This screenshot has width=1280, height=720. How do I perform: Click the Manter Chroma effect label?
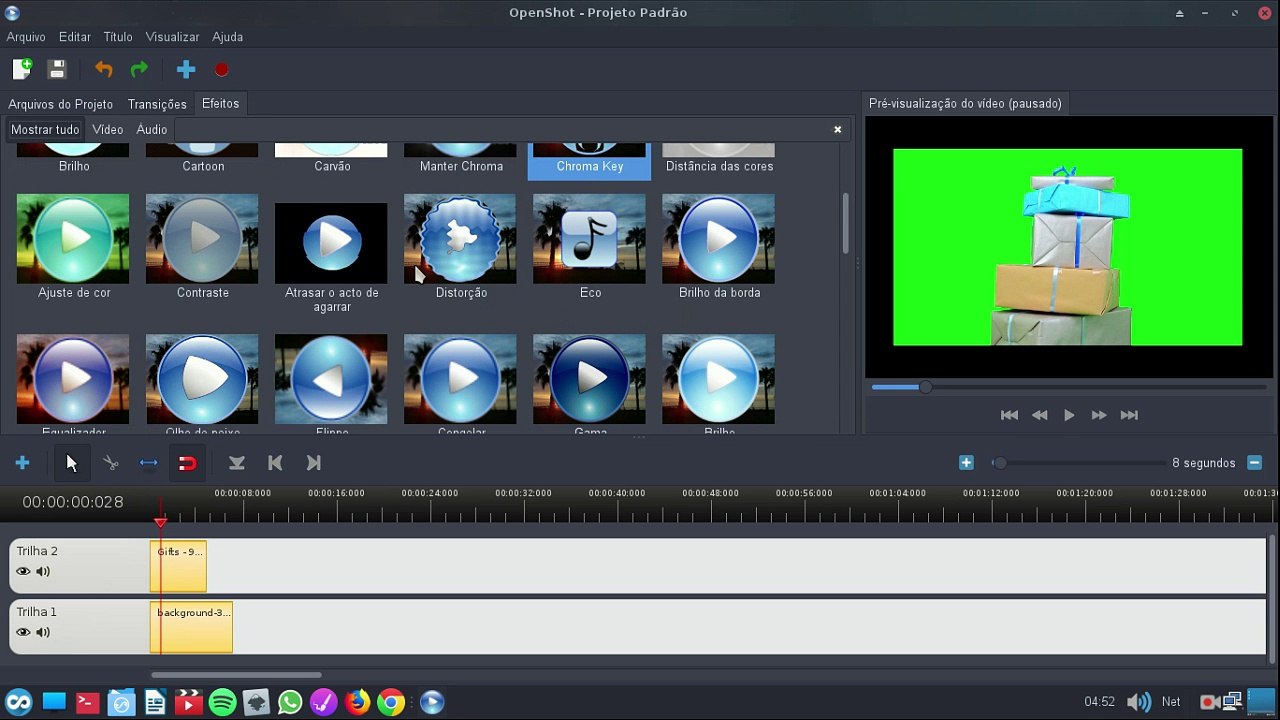461,166
